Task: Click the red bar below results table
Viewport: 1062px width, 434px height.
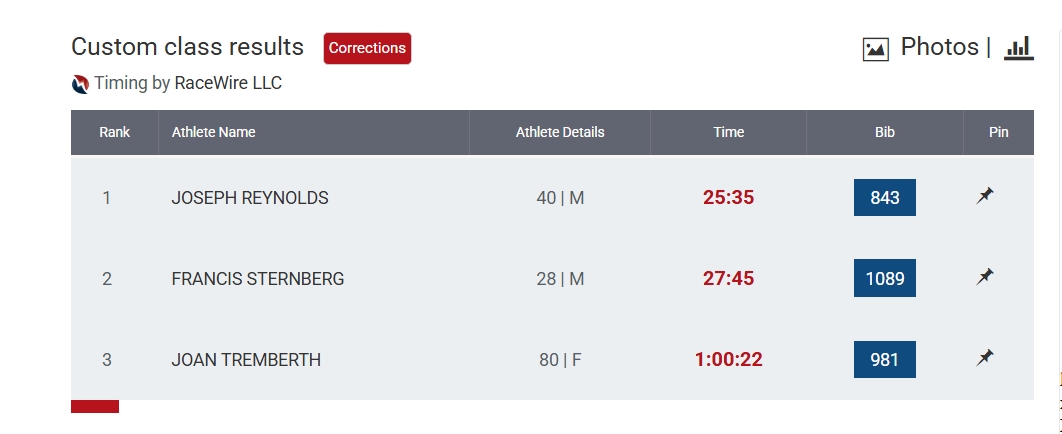Action: [x=95, y=406]
